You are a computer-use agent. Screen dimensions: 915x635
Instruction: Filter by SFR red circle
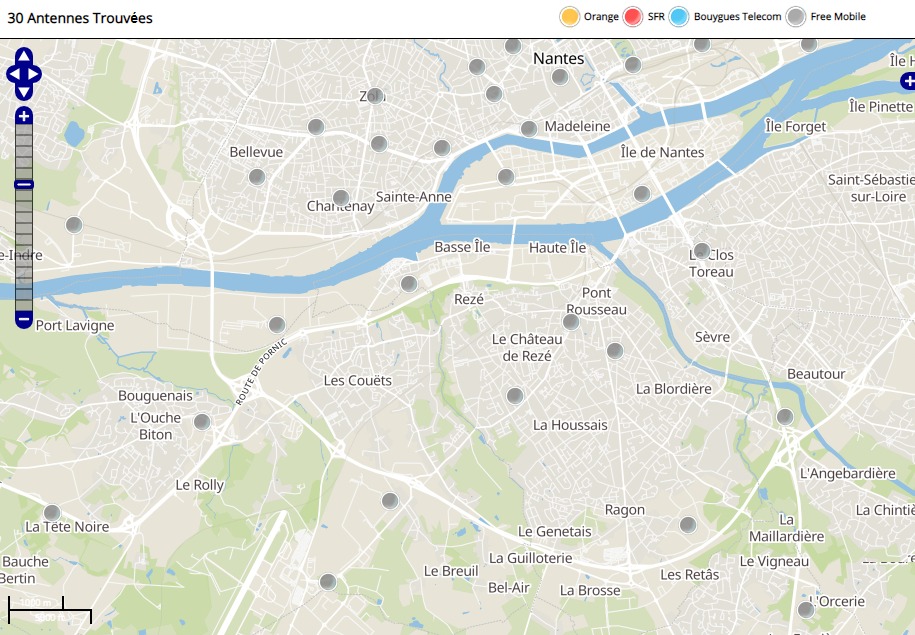pyautogui.click(x=633, y=16)
